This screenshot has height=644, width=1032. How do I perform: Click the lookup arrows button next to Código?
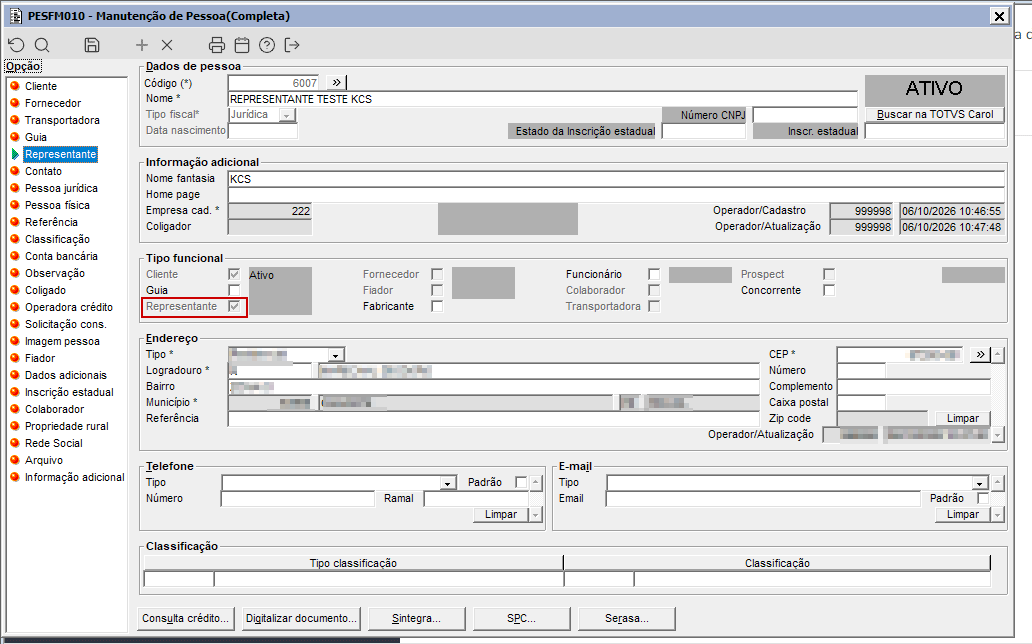tap(336, 82)
